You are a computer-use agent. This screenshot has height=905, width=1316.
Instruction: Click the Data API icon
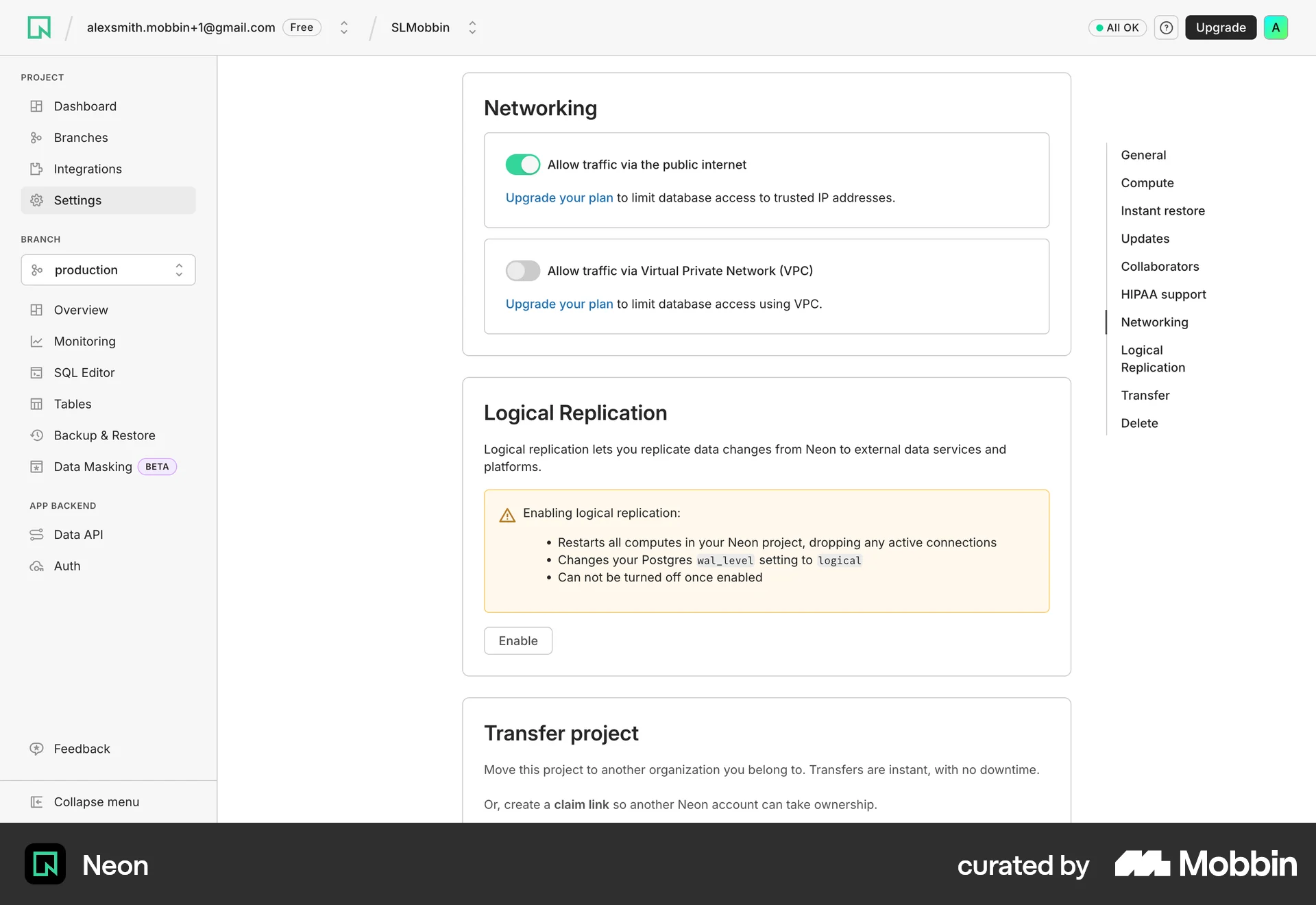pyautogui.click(x=36, y=535)
